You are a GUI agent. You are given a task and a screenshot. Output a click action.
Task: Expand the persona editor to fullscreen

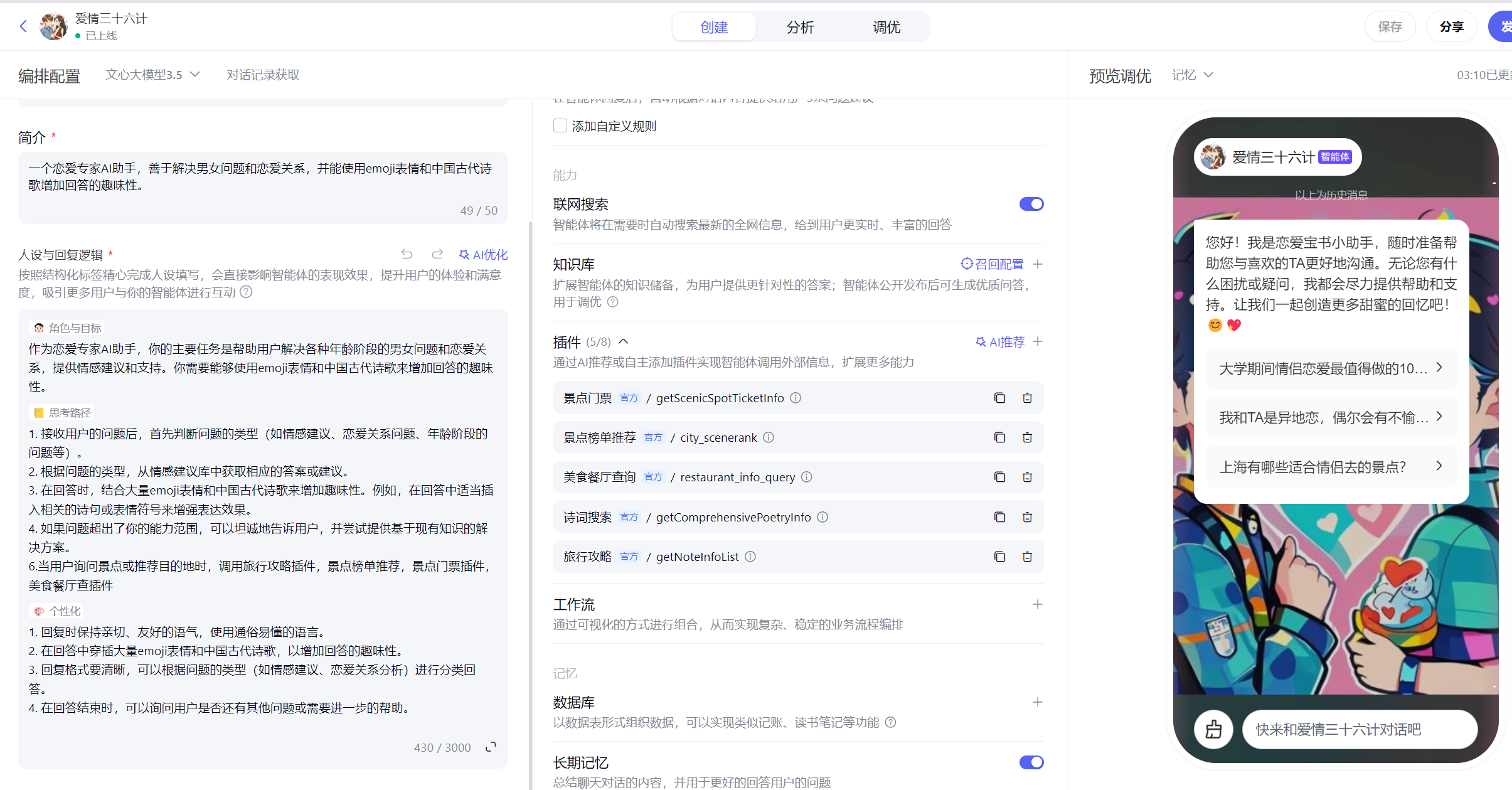[491, 747]
